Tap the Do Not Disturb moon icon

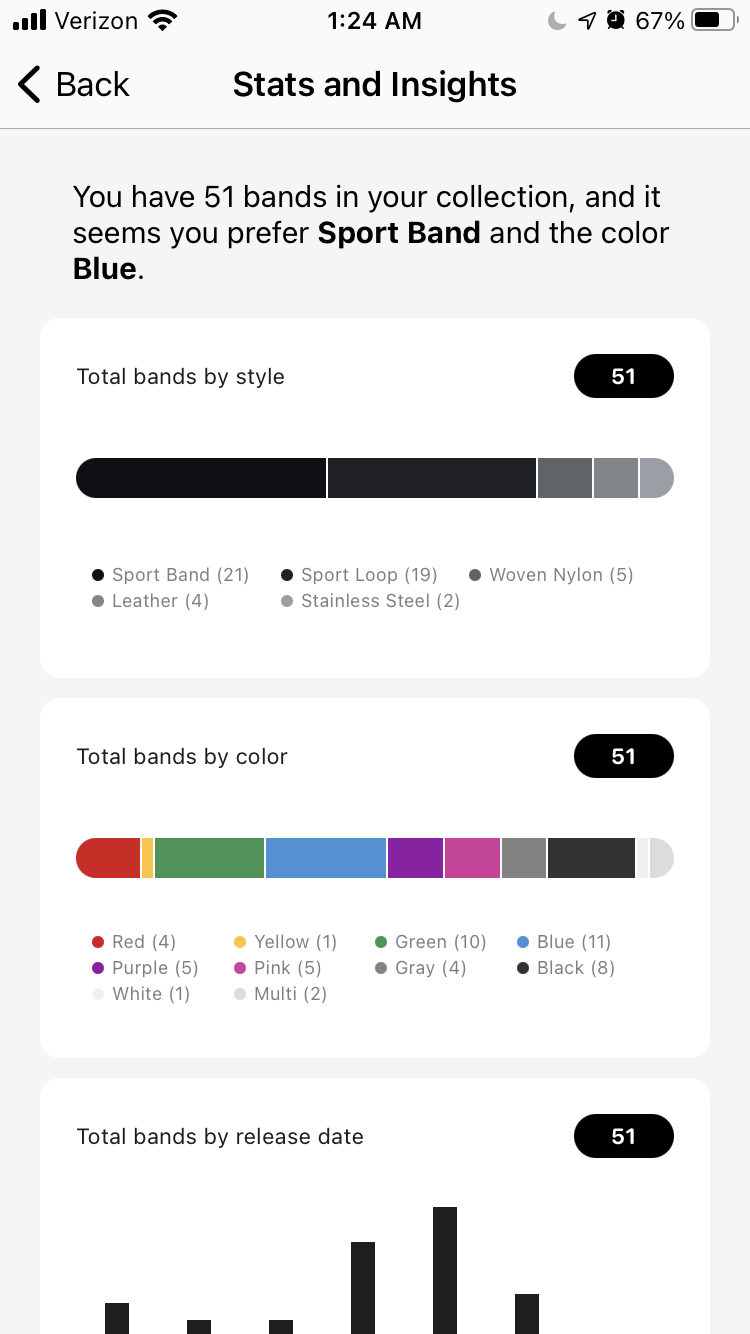pyautogui.click(x=557, y=20)
